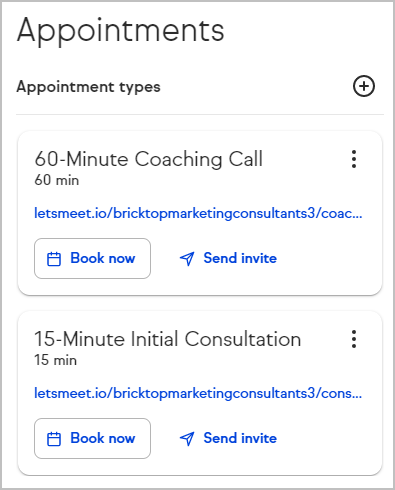Click the paper plane icon for coaching call invite
This screenshot has height=490, width=395.
tap(187, 259)
